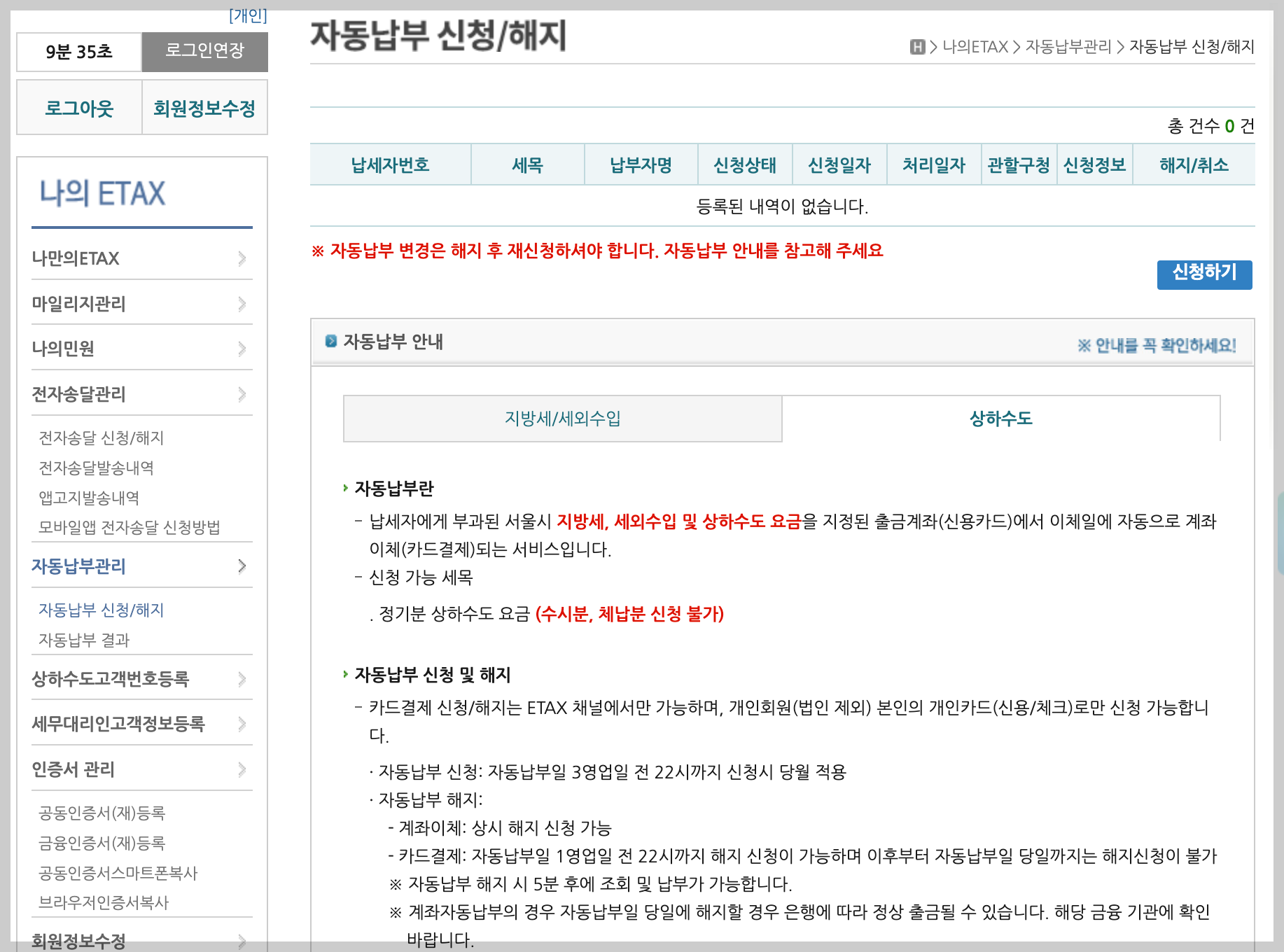Expand 상하수도고객번호등록 menu chevron

coord(242,679)
